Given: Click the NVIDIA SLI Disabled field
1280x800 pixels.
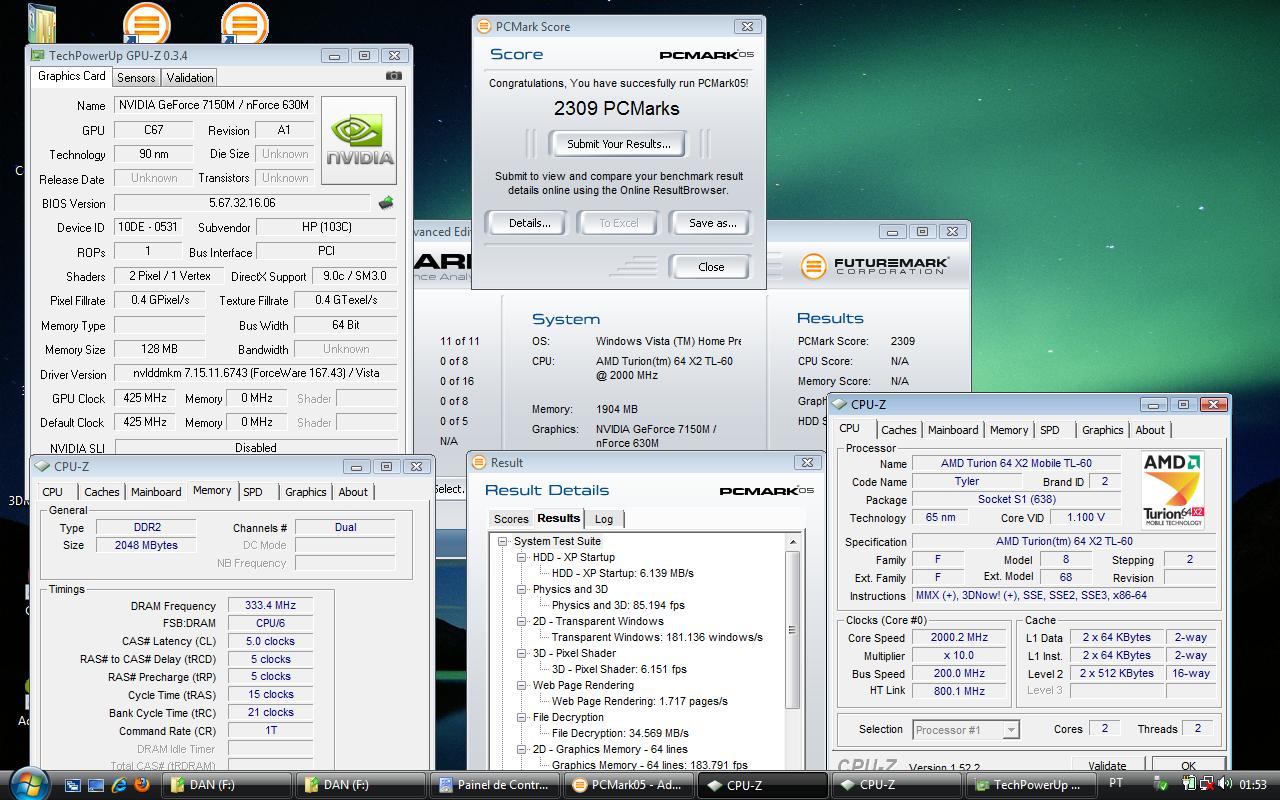Looking at the screenshot, I should tap(255, 447).
